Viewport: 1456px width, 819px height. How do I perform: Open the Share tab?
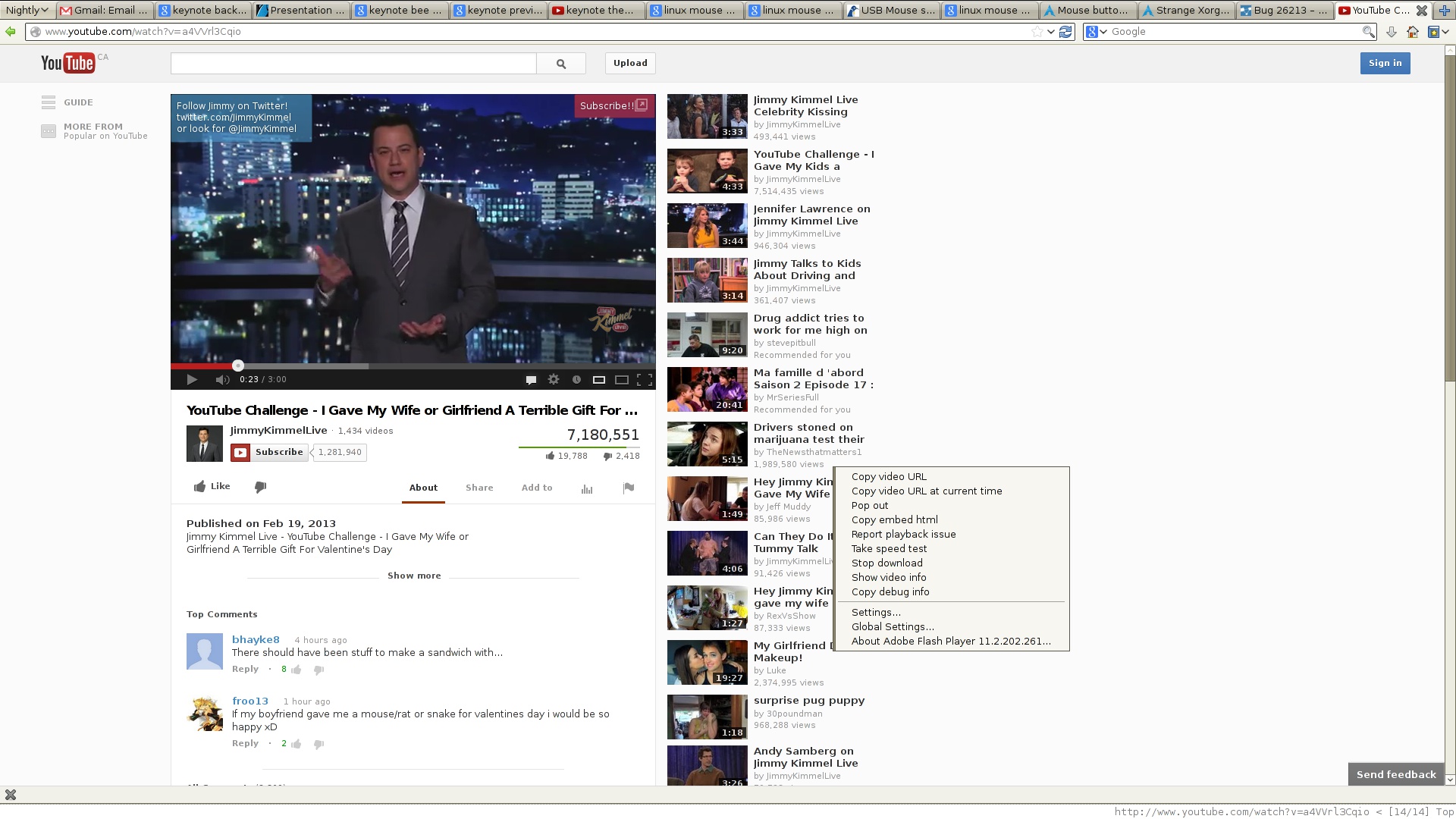coord(479,488)
